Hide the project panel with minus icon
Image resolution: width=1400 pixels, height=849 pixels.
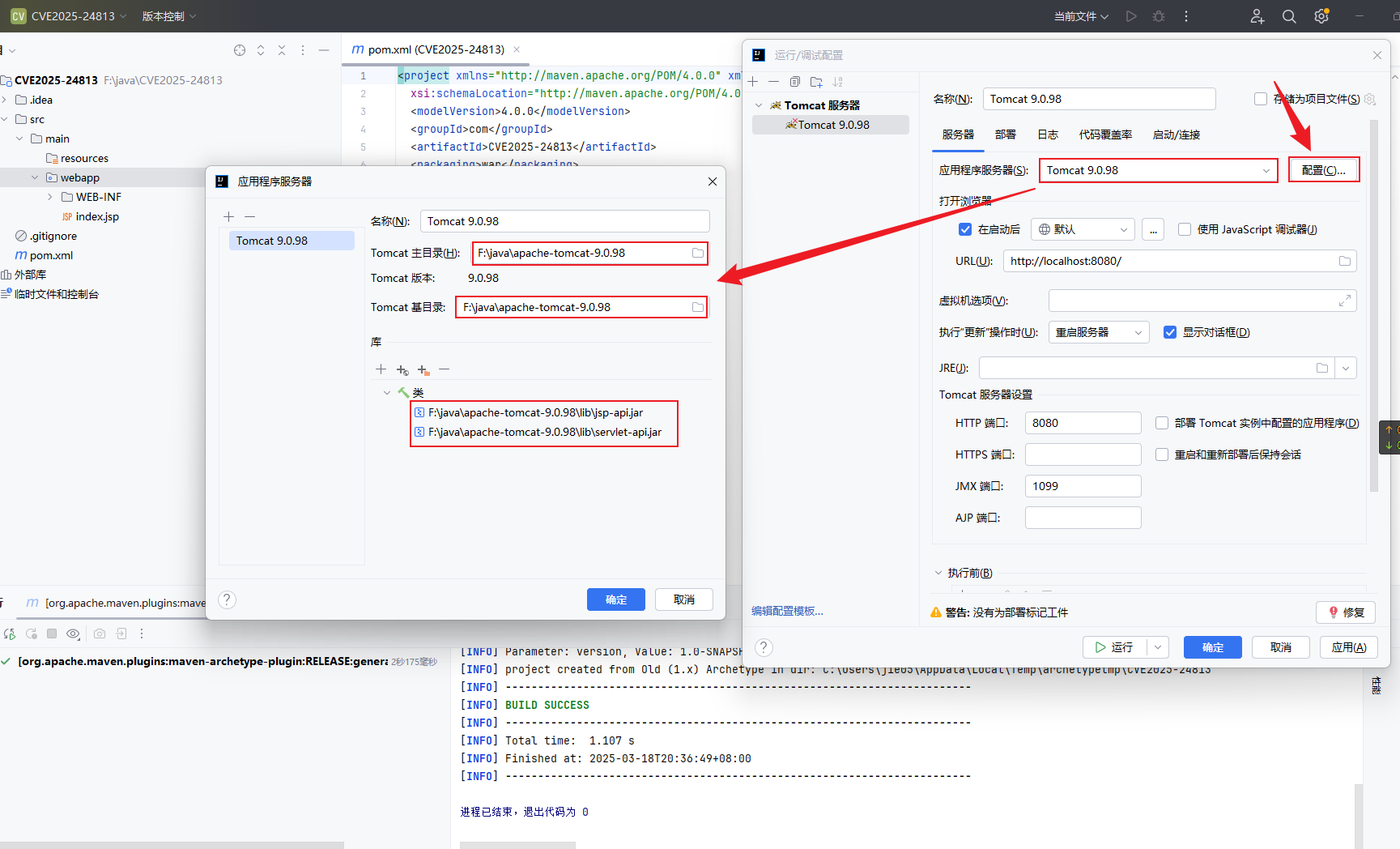coord(324,50)
